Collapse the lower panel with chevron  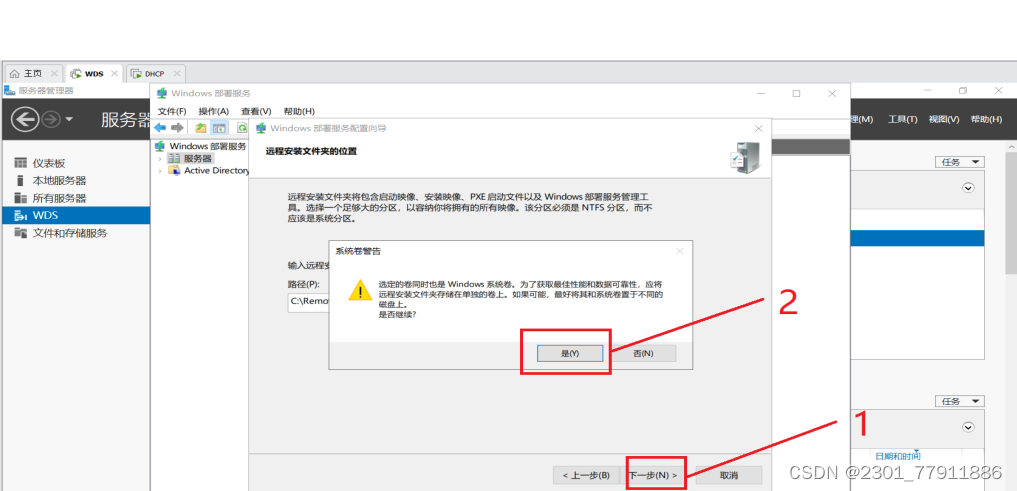click(968, 427)
